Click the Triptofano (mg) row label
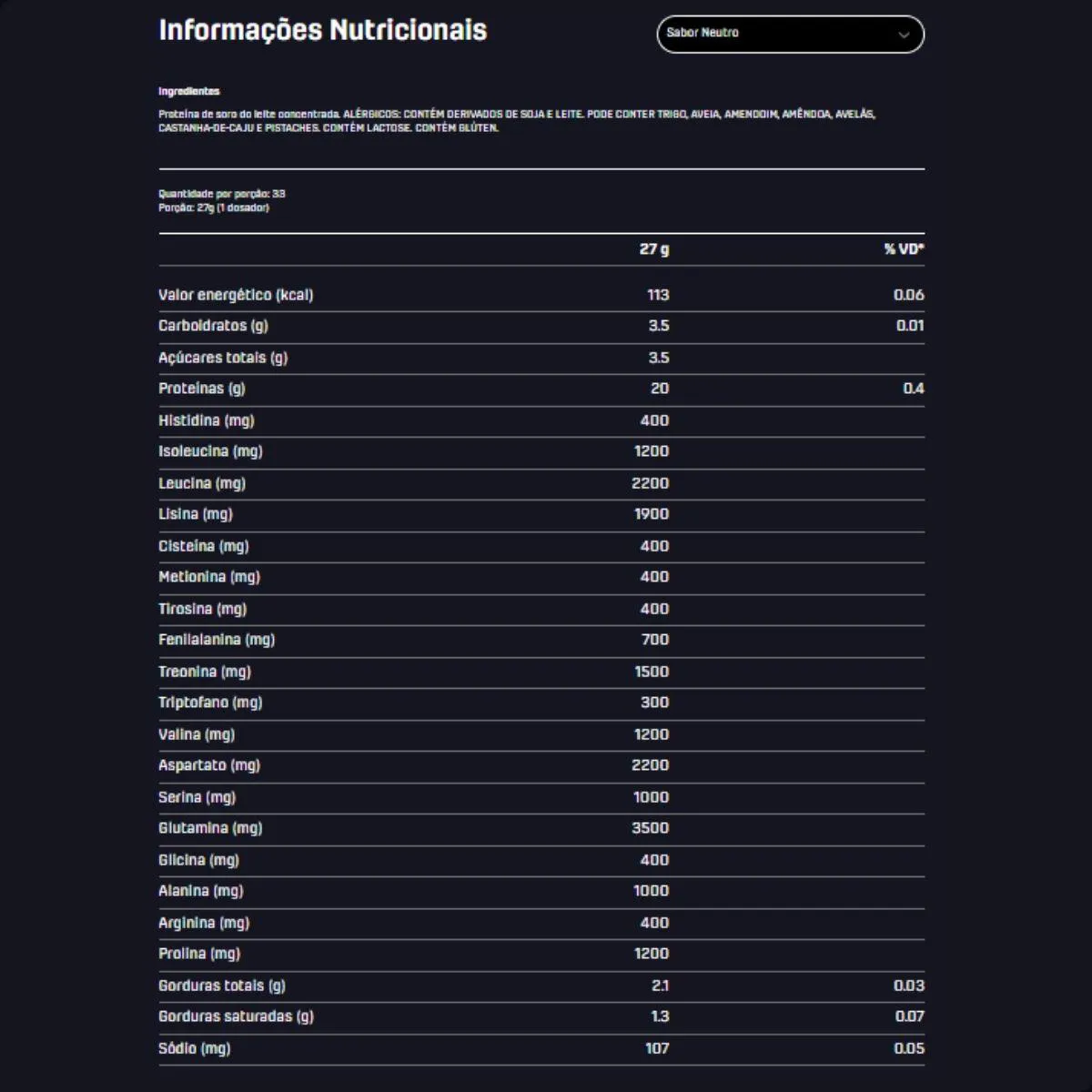The height and width of the screenshot is (1092, 1092). pos(210,703)
